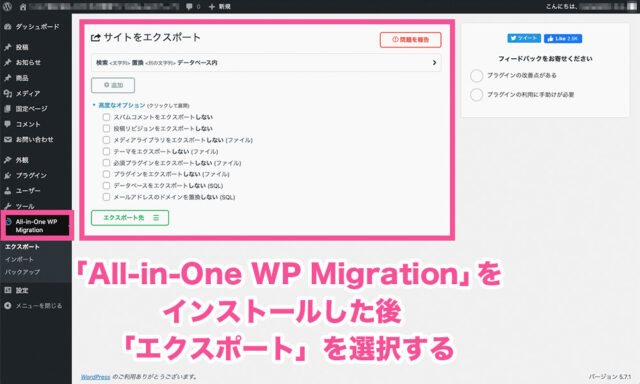Collapse sidebar with メニューを閉じる
640x384 pixels.
click(x=33, y=306)
